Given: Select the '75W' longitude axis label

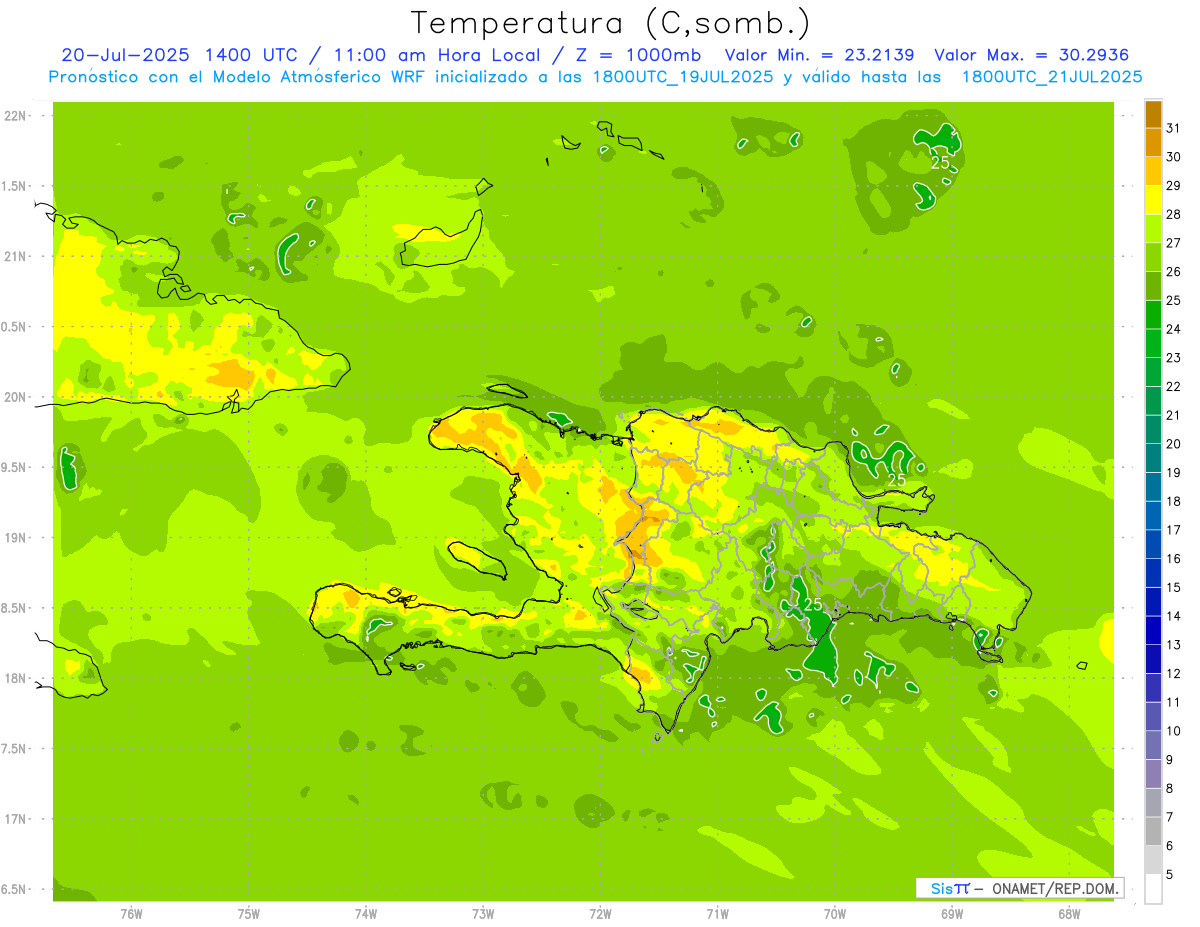Looking at the screenshot, I should pyautogui.click(x=249, y=913).
